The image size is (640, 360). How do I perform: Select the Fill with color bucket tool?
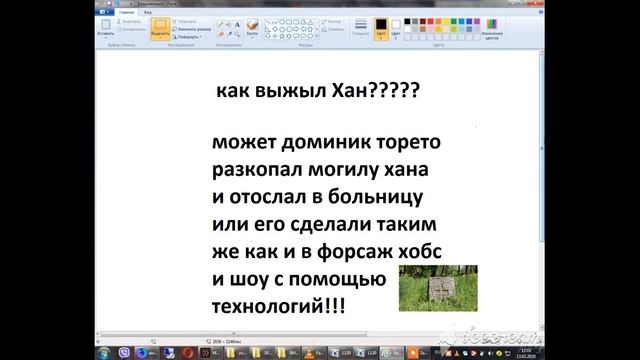pos(229,24)
